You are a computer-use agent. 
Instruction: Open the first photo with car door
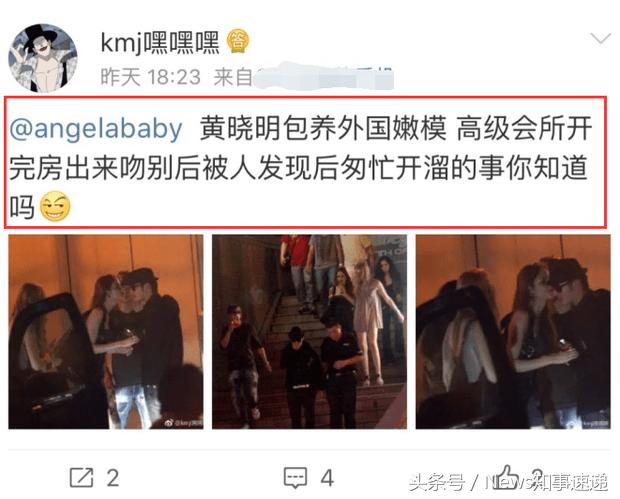(106, 332)
